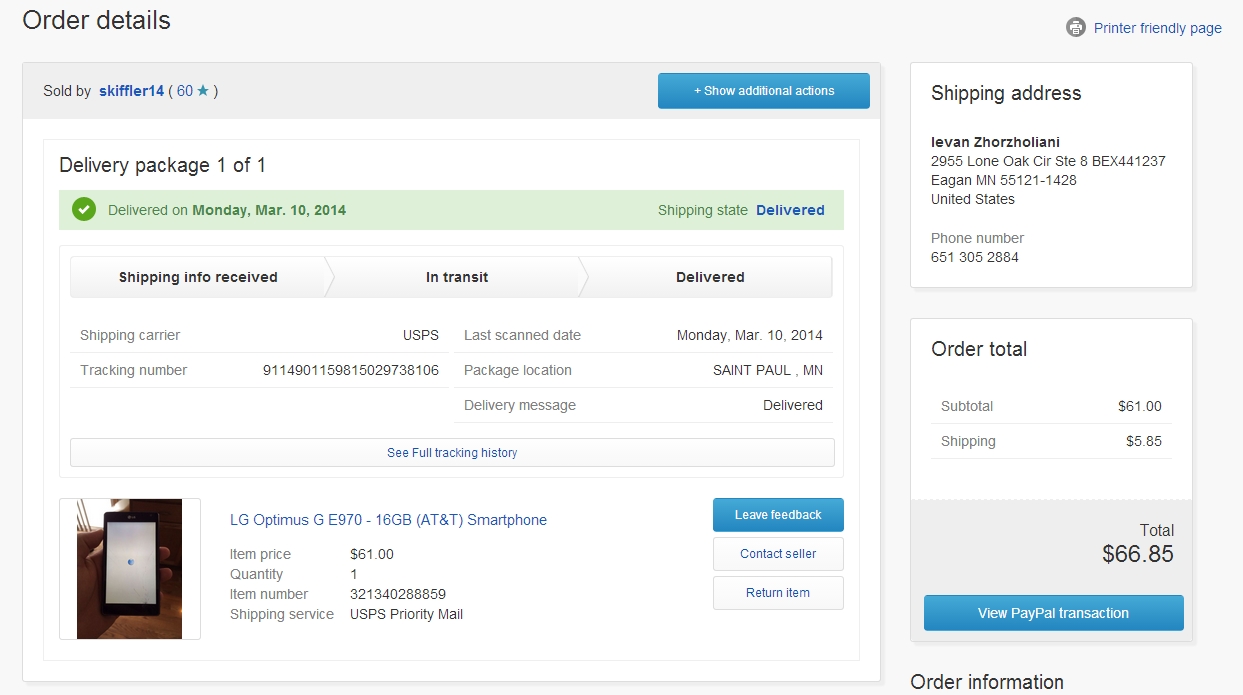Click the Return item button
The height and width of the screenshot is (695, 1243).
(778, 593)
